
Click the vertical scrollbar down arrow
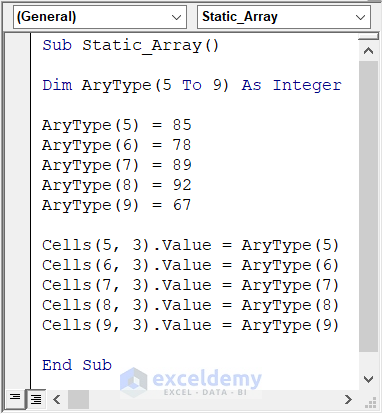[368, 379]
